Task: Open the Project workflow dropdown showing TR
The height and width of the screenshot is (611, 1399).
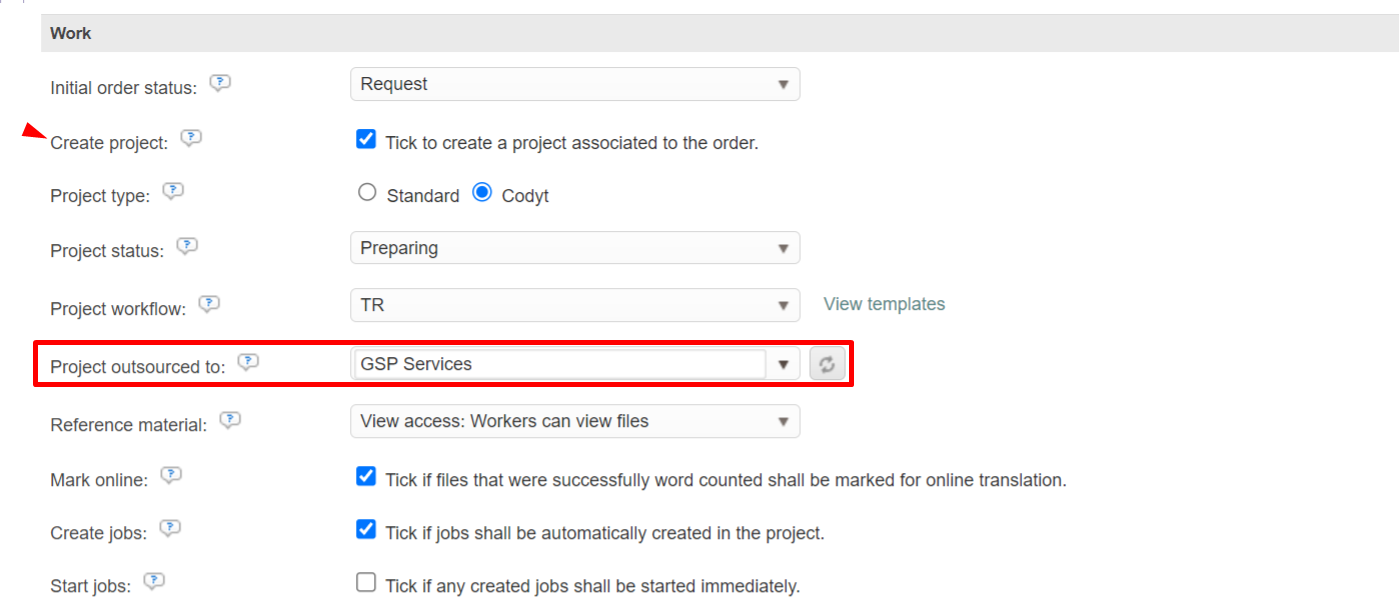Action: point(574,305)
